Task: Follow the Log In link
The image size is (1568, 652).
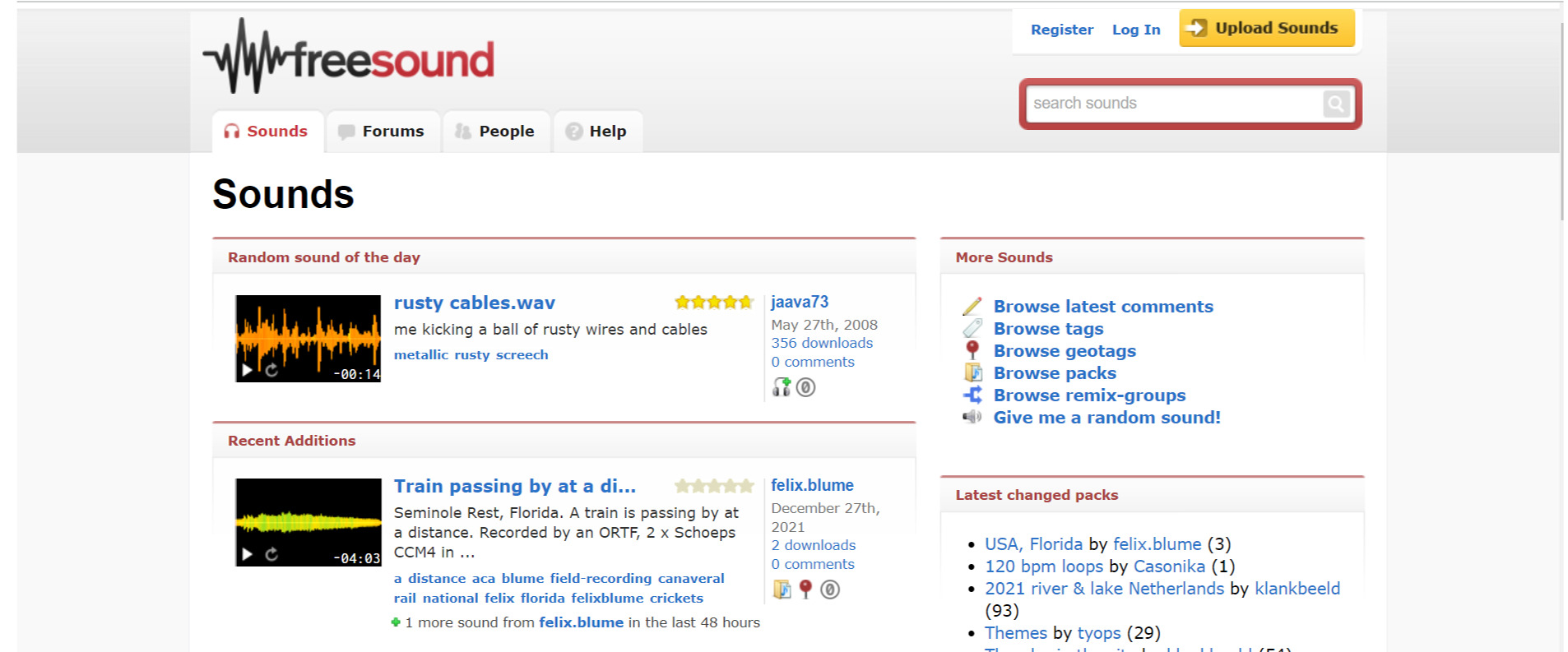Action: point(1135,30)
